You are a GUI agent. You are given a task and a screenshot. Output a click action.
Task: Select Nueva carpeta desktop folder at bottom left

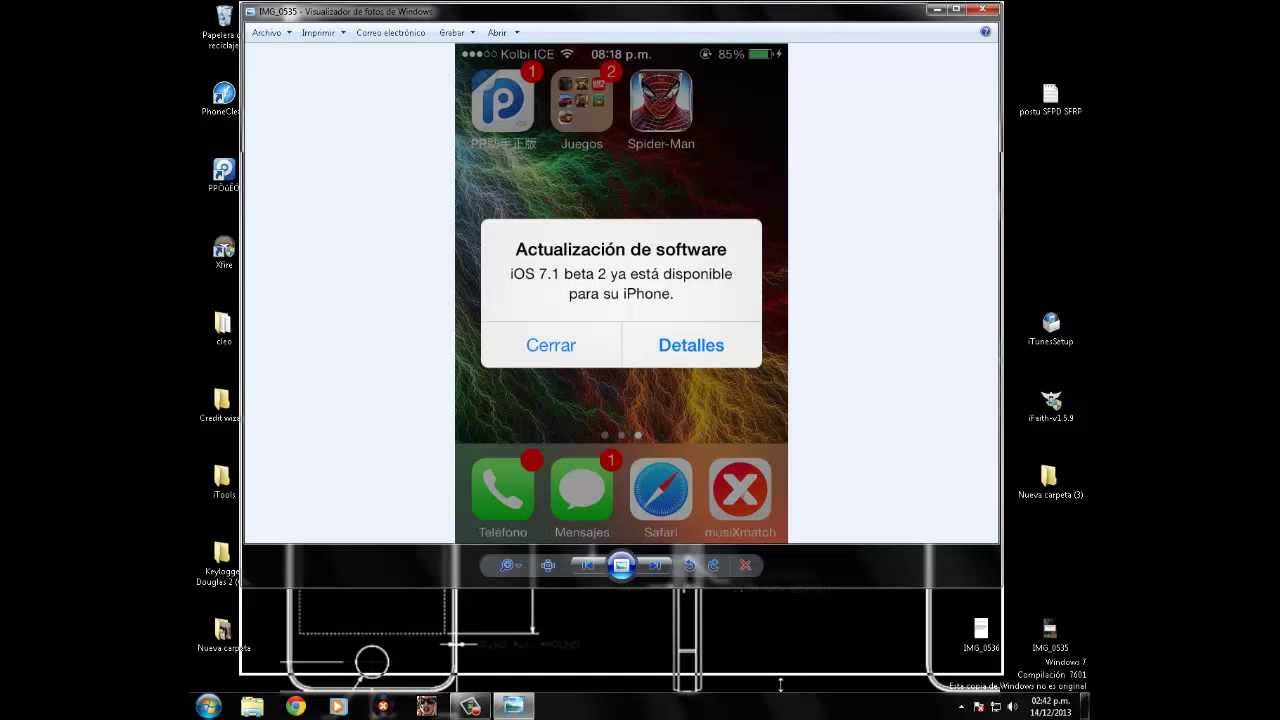click(223, 636)
